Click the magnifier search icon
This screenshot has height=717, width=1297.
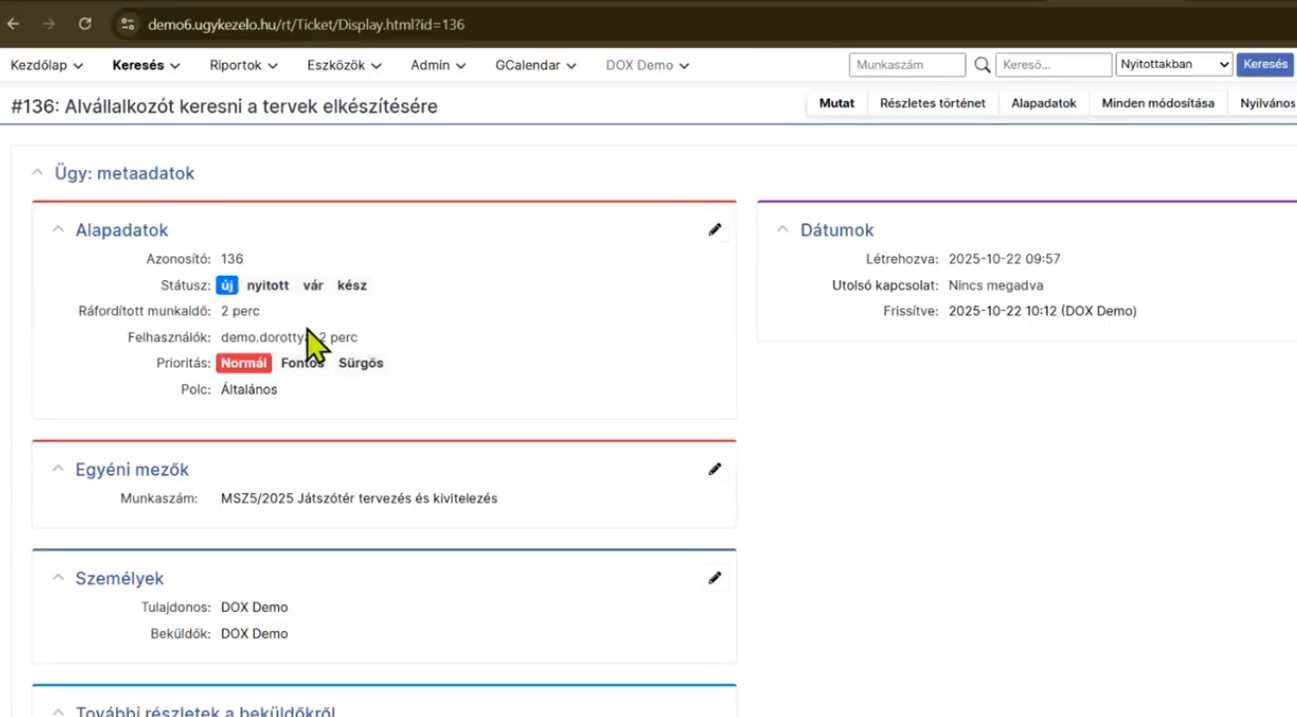pyautogui.click(x=982, y=65)
